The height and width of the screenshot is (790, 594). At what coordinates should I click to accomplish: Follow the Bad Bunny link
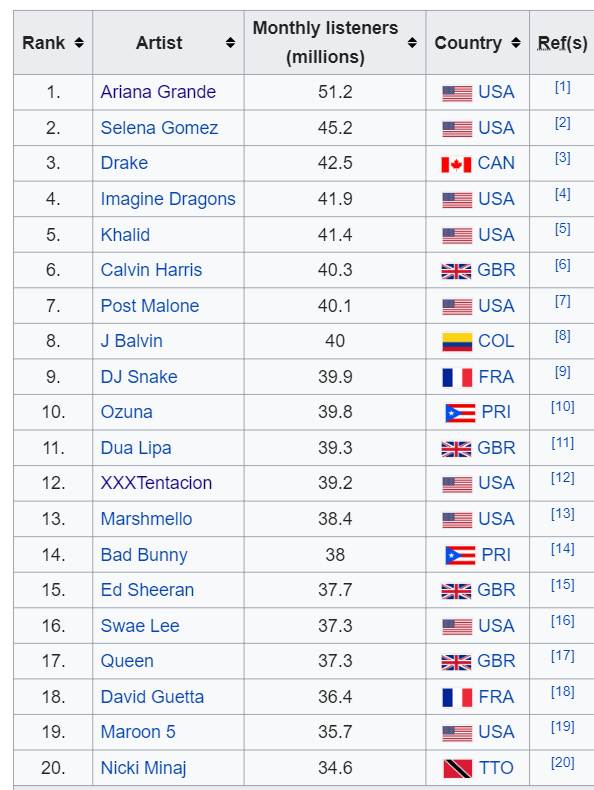point(144,555)
